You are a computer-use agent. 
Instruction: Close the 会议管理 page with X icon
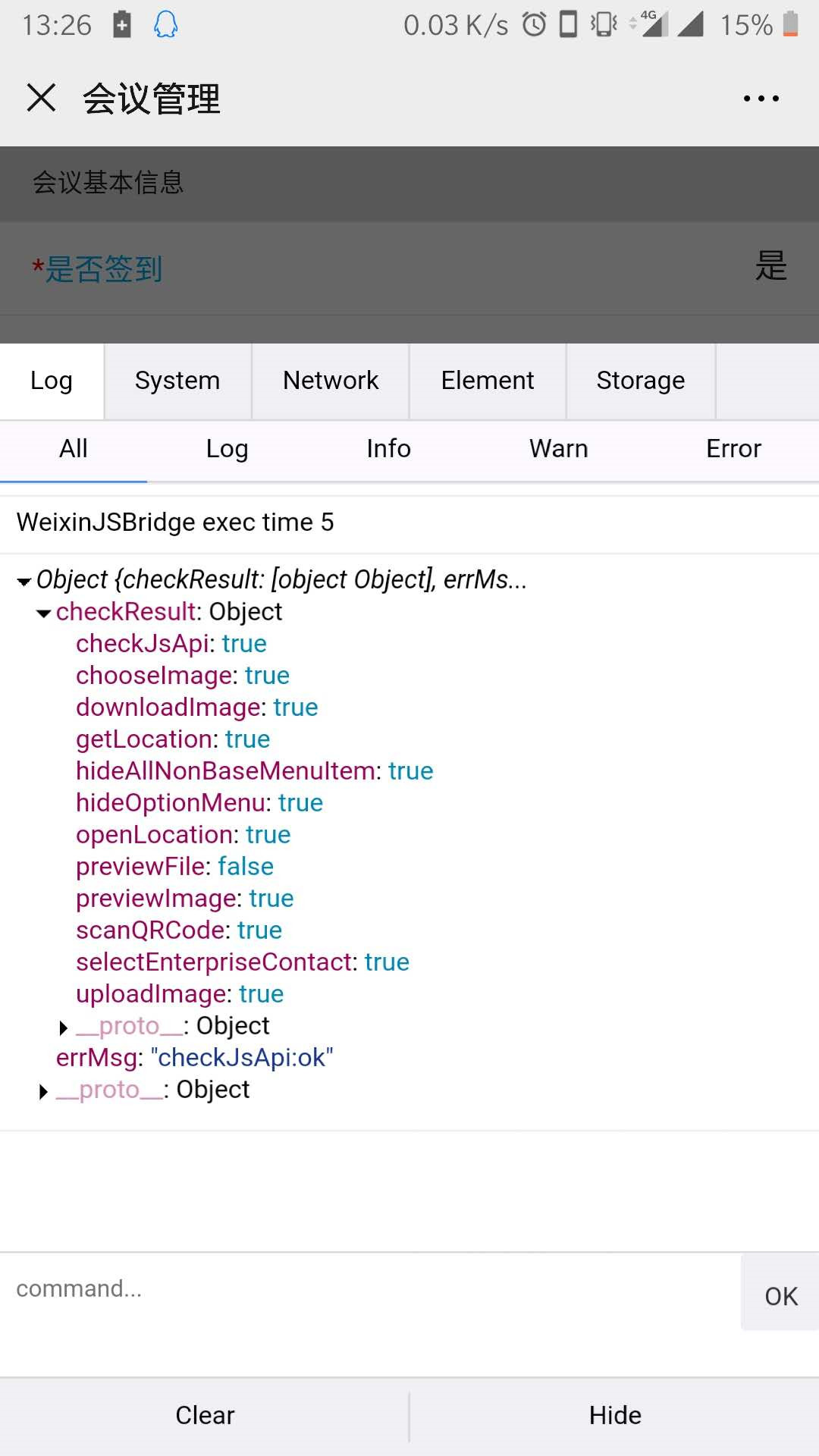point(41,98)
